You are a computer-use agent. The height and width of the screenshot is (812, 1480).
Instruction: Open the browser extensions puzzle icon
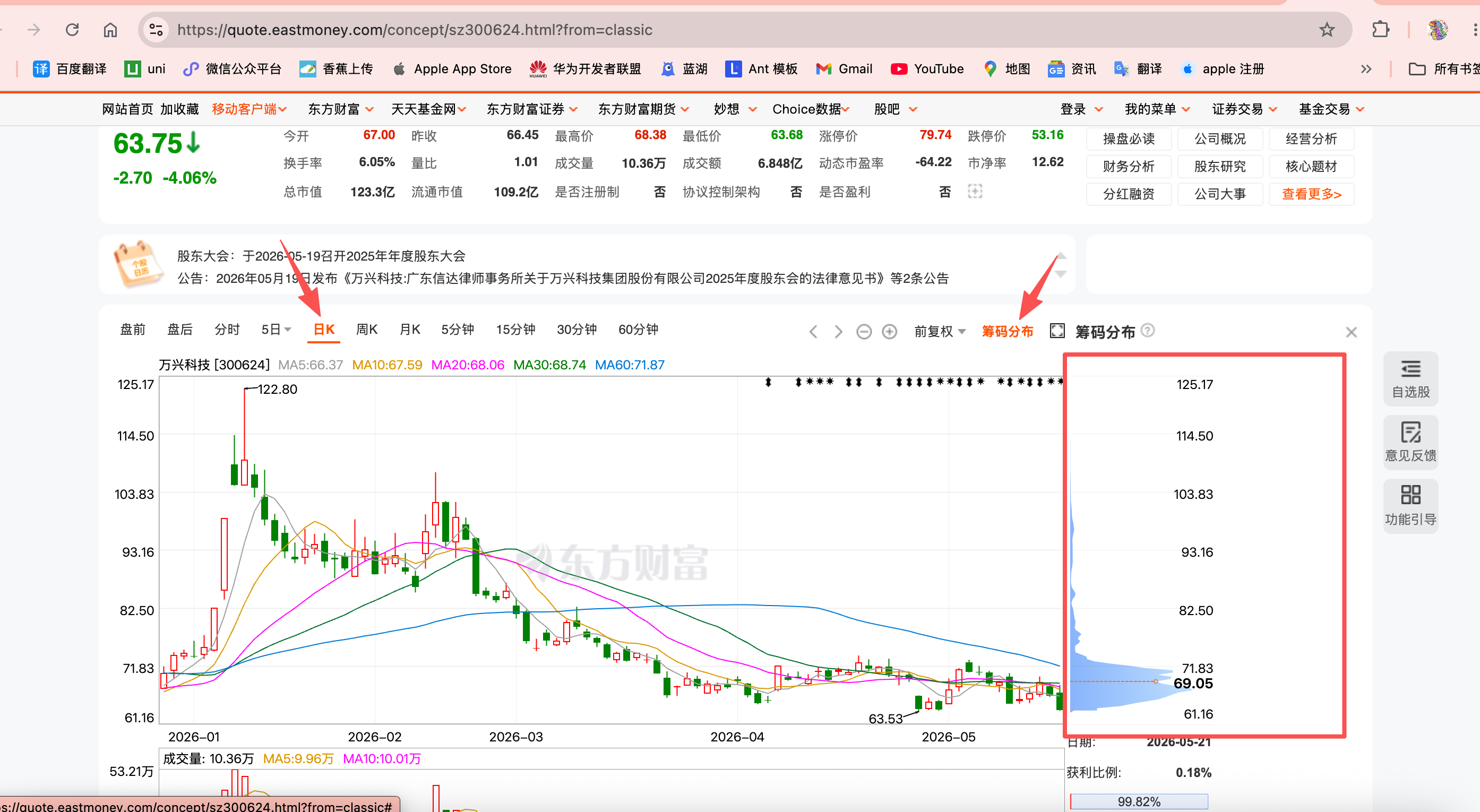[1381, 29]
